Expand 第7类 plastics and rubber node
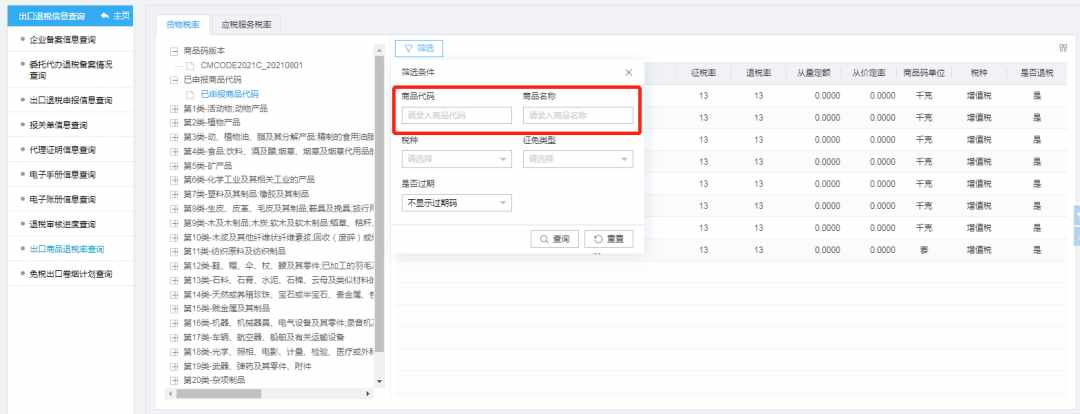The width and height of the screenshot is (1080, 414). [174, 194]
